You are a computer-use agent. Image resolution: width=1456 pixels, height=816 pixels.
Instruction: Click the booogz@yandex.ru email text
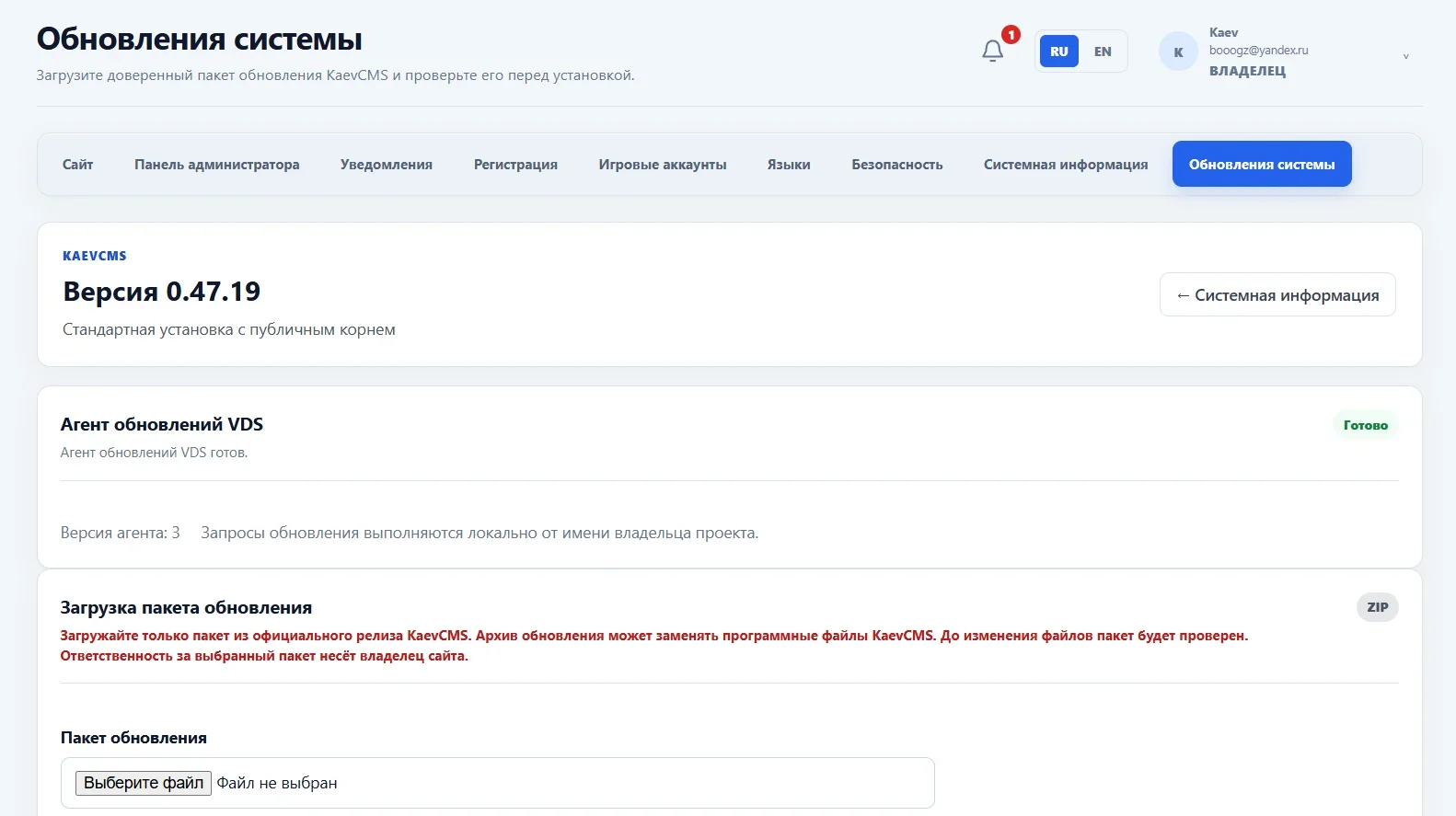tap(1258, 51)
